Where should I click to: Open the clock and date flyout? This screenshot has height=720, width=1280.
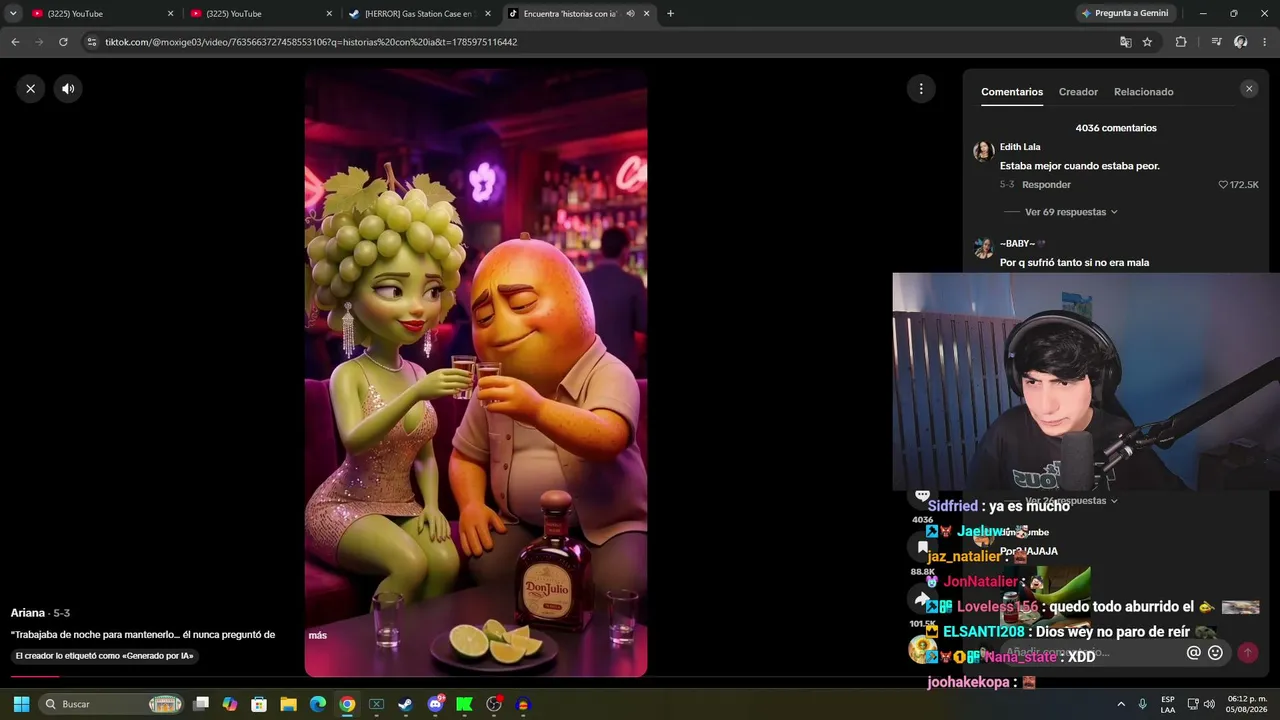pos(1248,704)
